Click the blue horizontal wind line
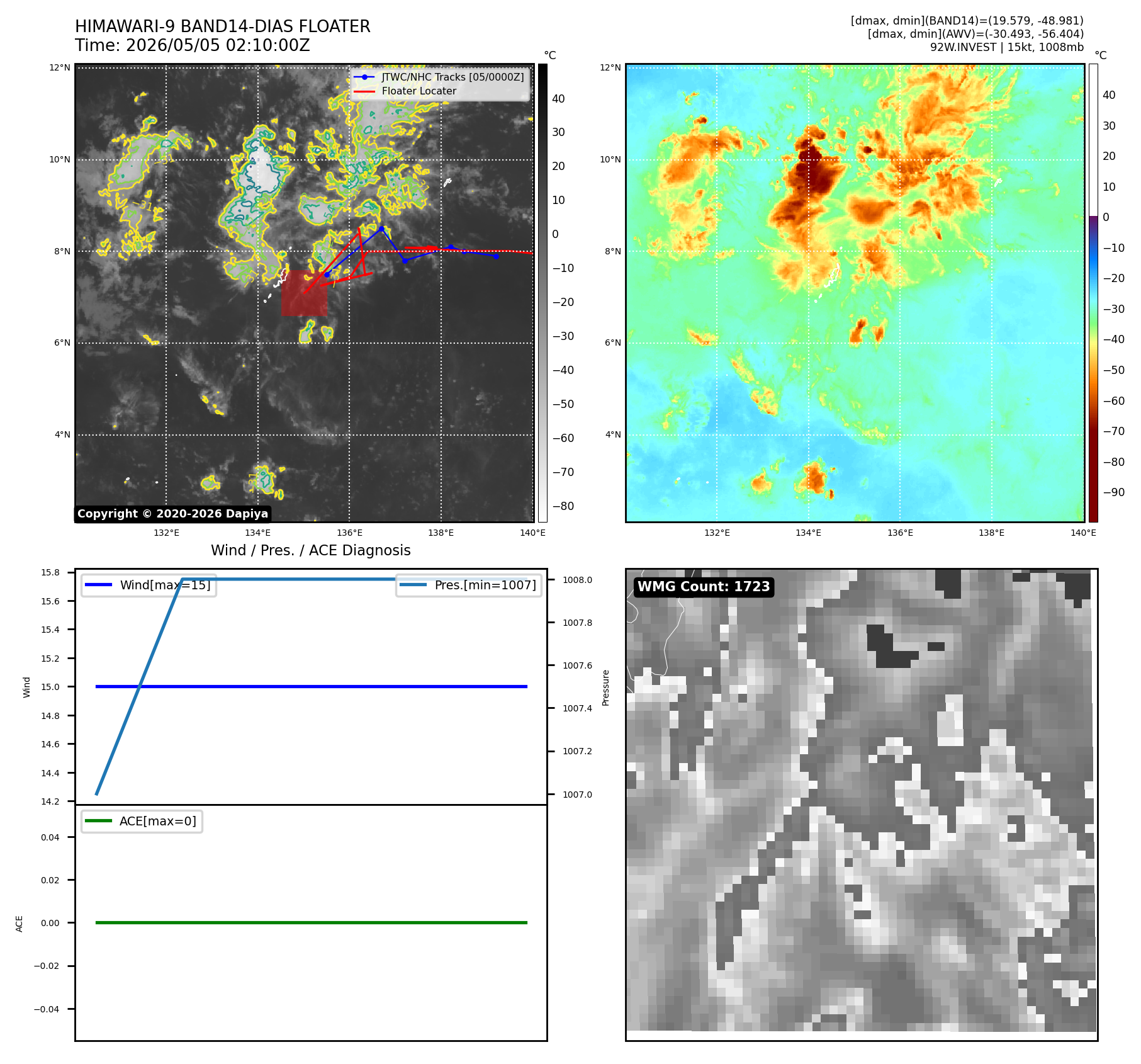Image resolution: width=1141 pixels, height=1064 pixels. (312, 687)
